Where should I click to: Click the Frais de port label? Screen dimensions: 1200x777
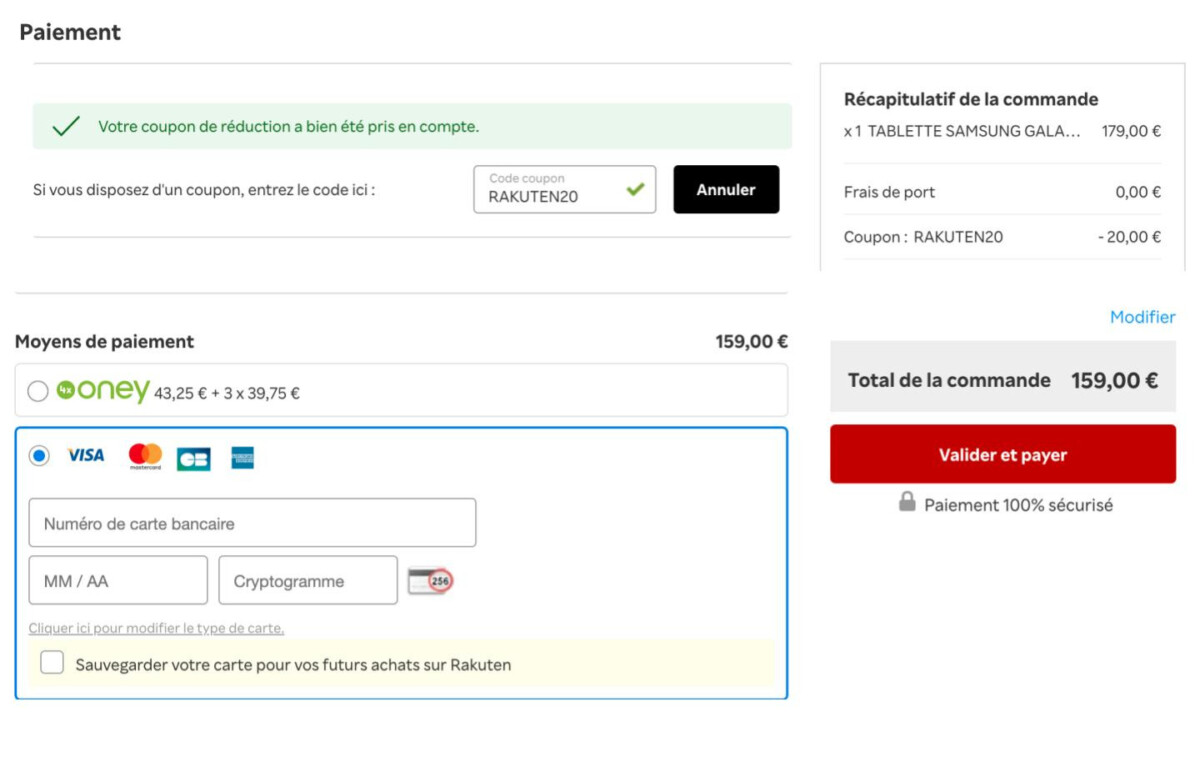(890, 192)
